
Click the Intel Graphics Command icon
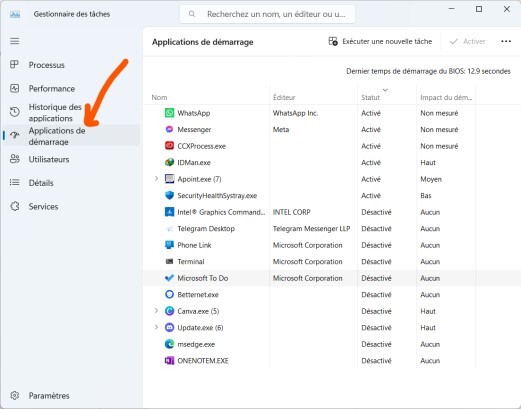[169, 212]
